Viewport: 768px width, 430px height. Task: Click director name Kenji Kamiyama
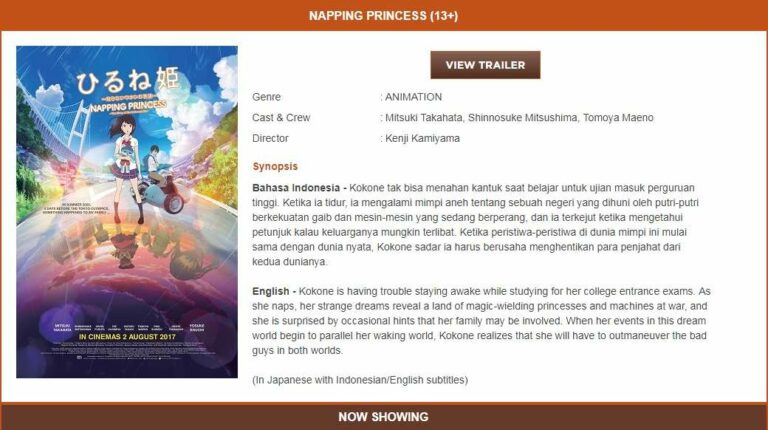(422, 139)
